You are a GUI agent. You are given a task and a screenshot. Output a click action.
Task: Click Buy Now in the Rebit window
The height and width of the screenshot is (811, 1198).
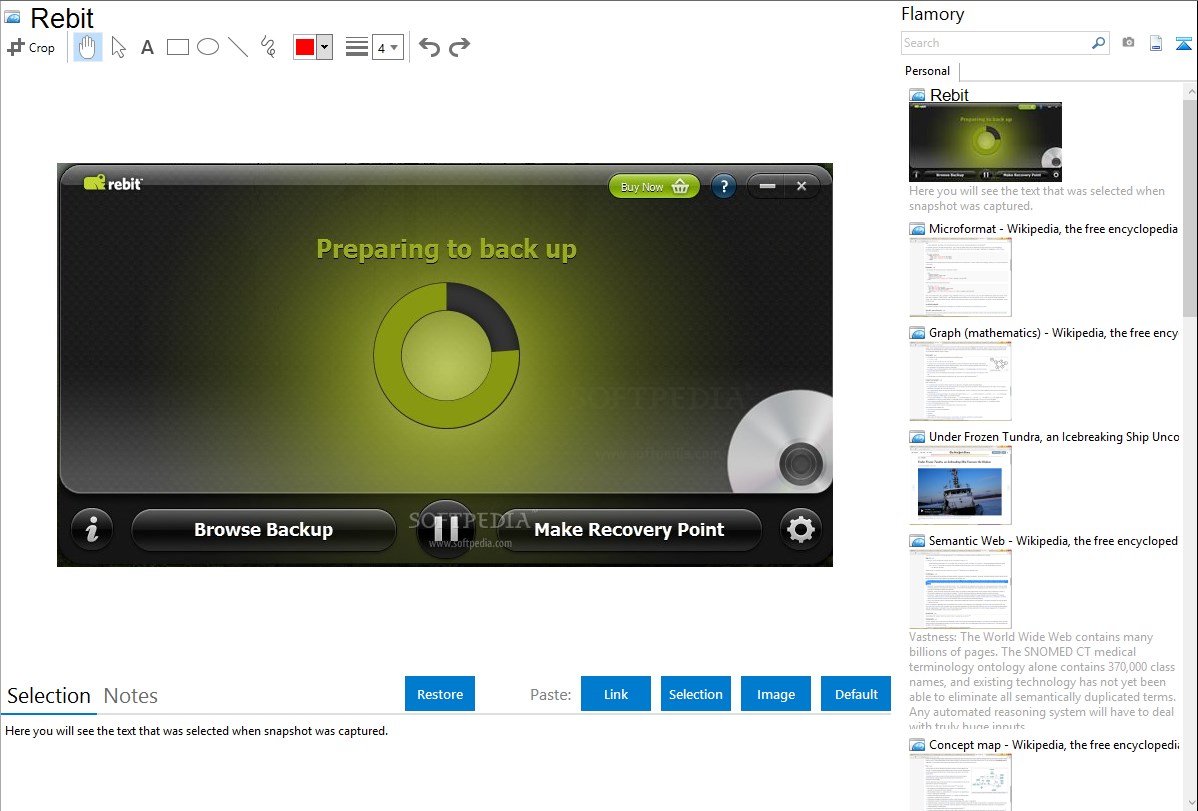pyautogui.click(x=654, y=187)
